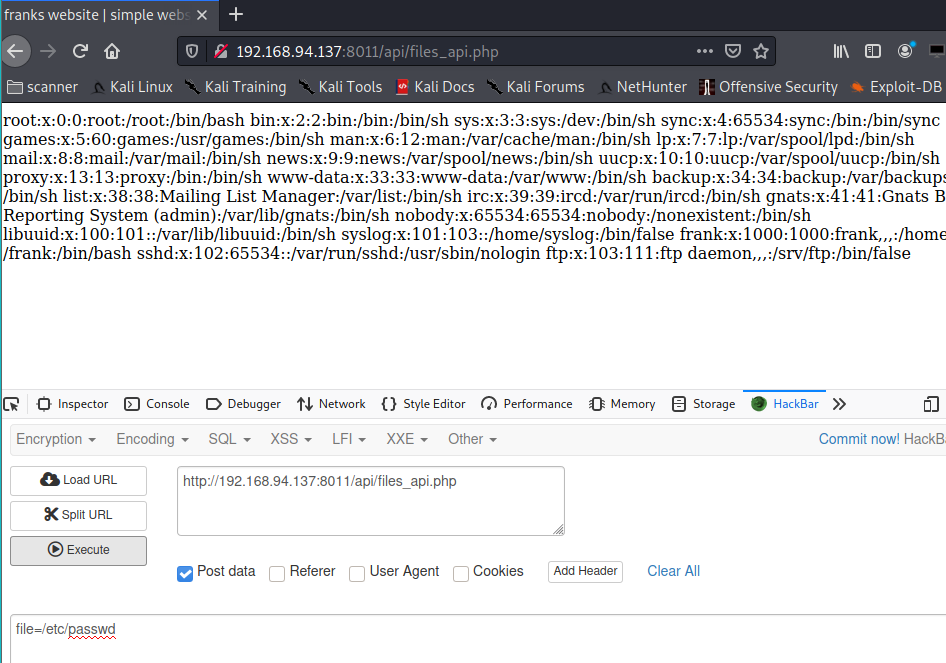946x663 pixels.
Task: Expand the XSS dropdown
Action: pos(291,439)
